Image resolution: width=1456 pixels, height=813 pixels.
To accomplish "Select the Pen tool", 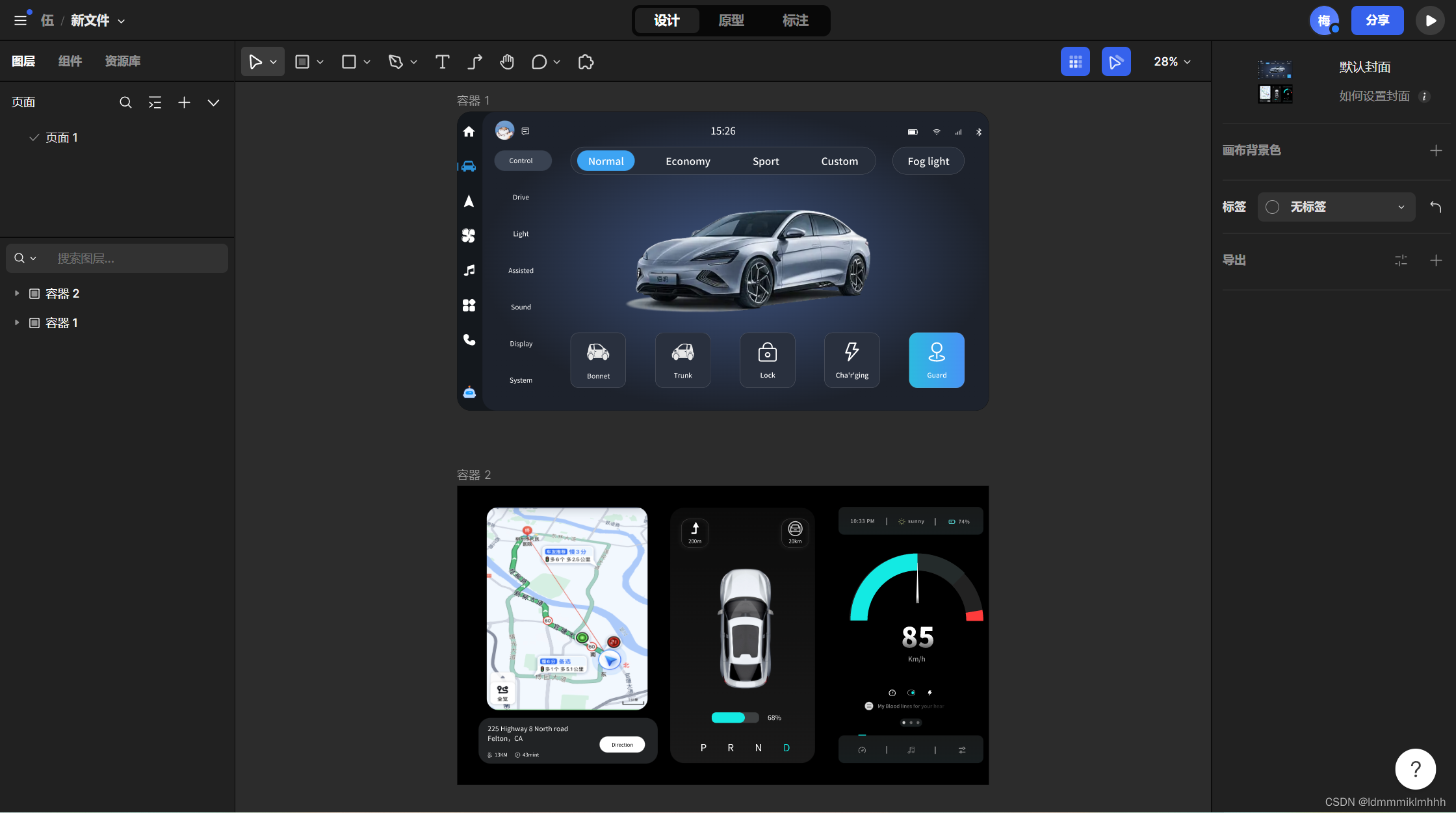I will (x=395, y=62).
